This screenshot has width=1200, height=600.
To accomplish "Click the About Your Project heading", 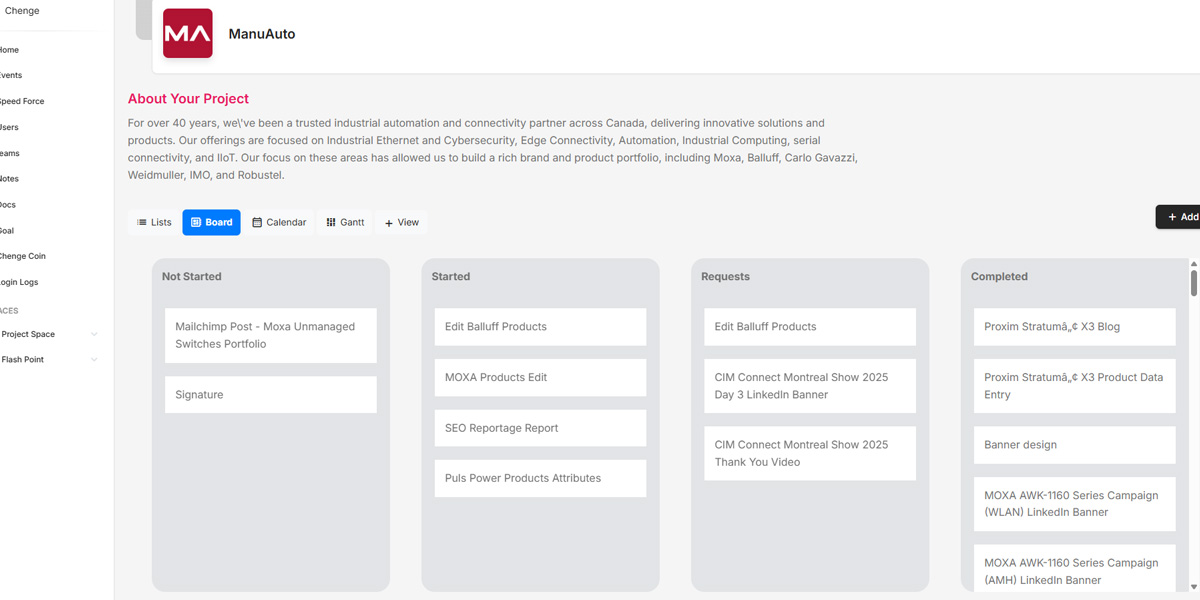I will pos(188,99).
